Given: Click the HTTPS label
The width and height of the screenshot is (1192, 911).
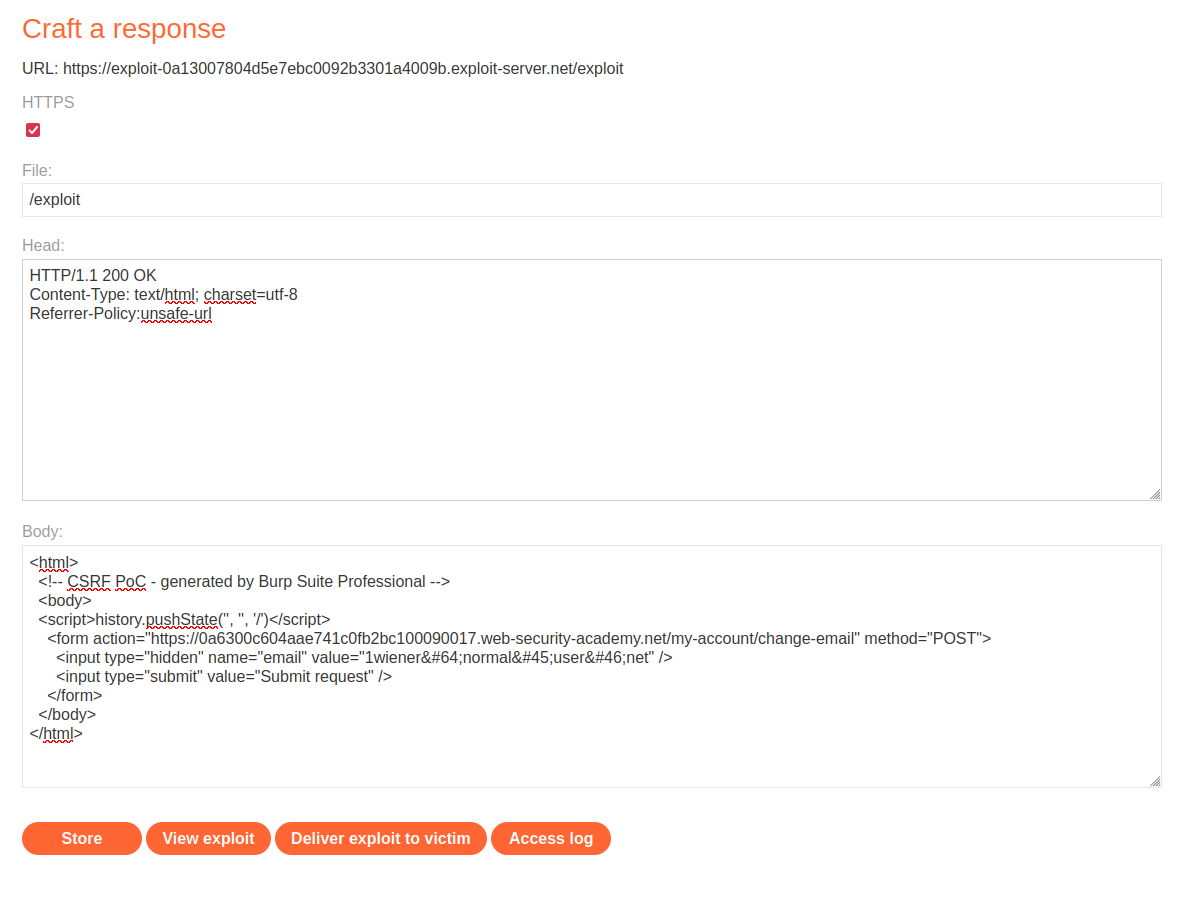Looking at the screenshot, I should pos(48,103).
